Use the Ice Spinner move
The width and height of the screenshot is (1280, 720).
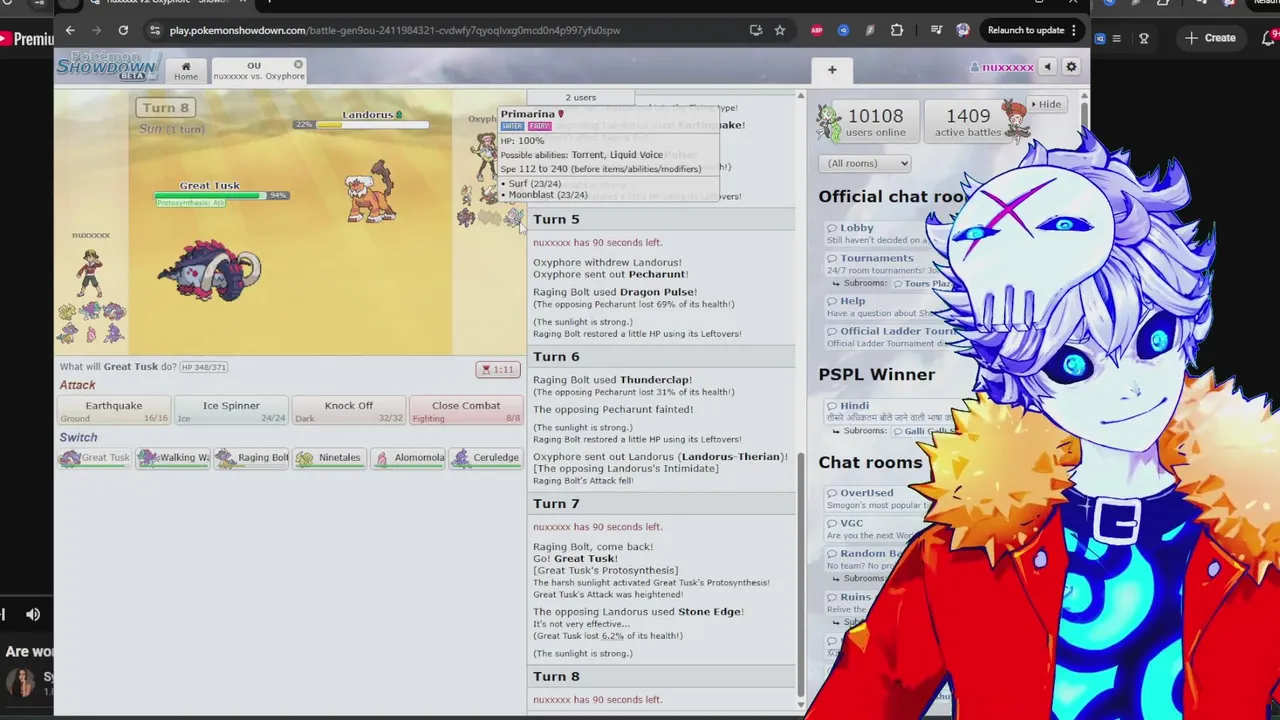[231, 410]
